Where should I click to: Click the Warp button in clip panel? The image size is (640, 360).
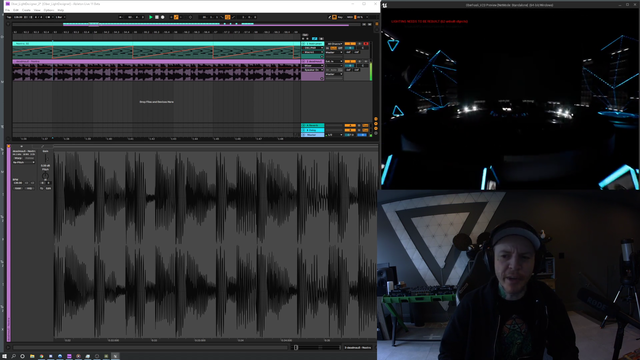[18, 158]
